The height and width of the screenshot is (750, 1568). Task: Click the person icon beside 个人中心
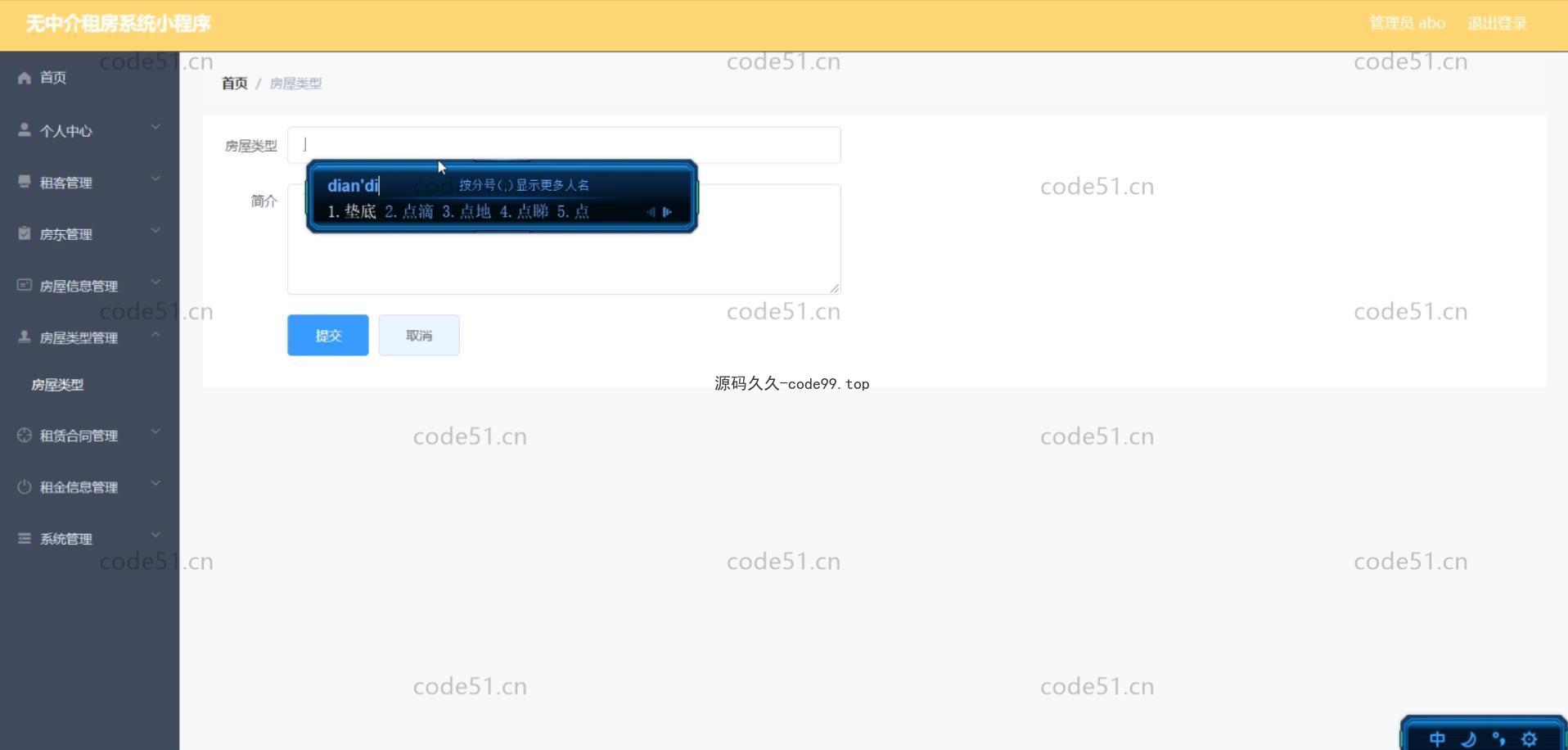(25, 130)
